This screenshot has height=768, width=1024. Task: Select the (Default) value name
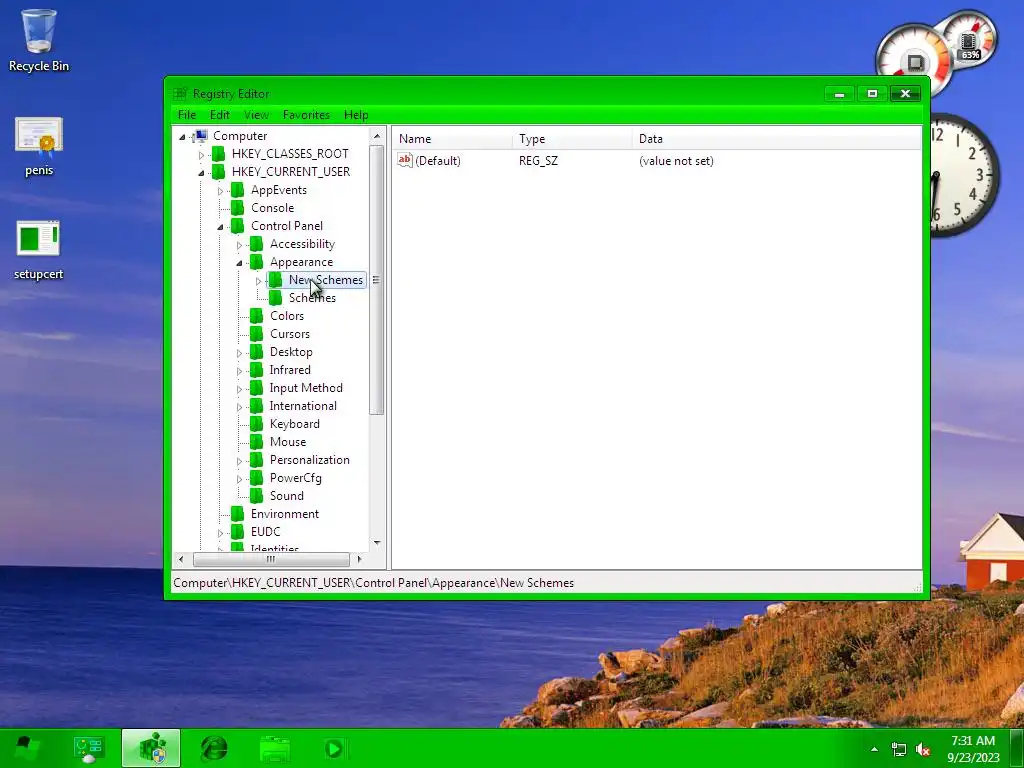click(438, 161)
